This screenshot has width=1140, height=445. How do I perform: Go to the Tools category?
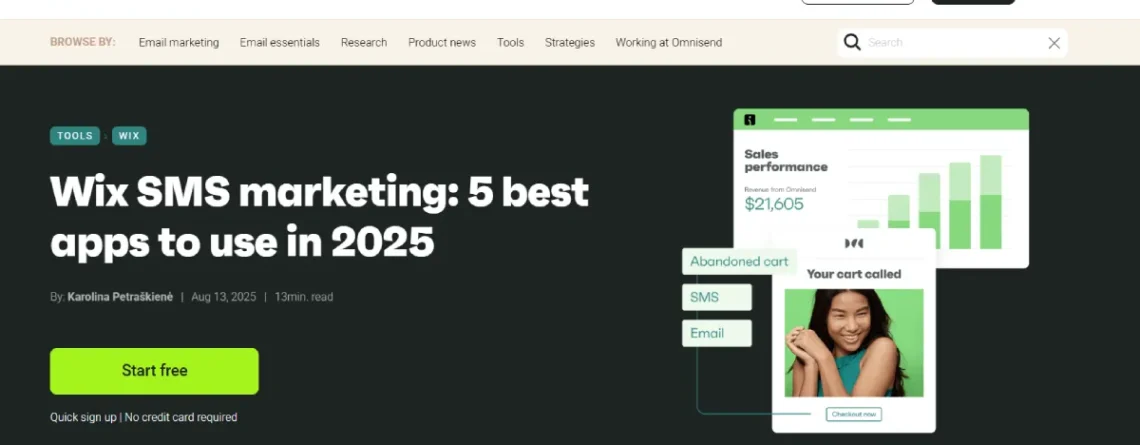(510, 42)
